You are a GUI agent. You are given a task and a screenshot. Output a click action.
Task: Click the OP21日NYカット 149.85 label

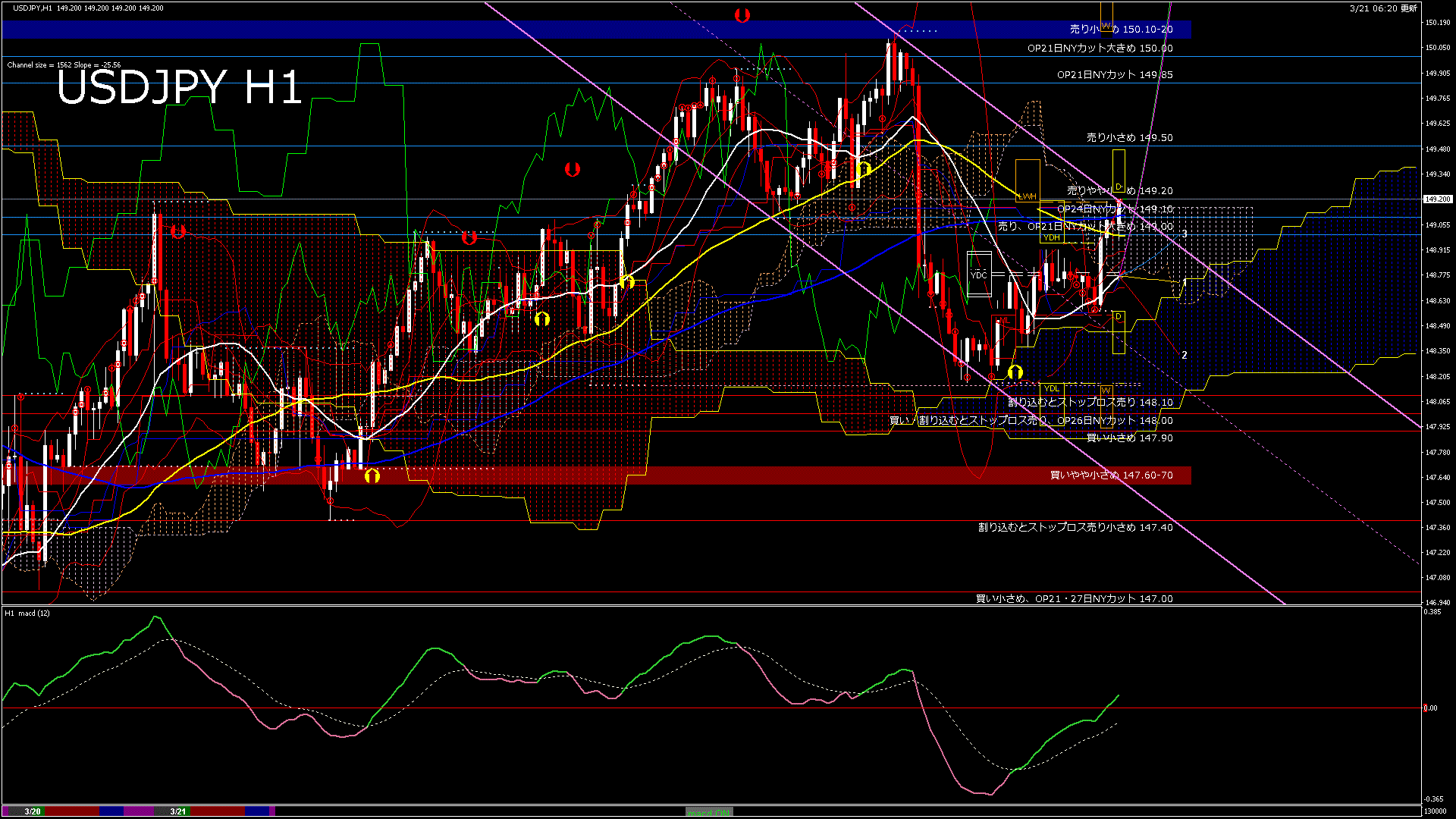click(1114, 75)
